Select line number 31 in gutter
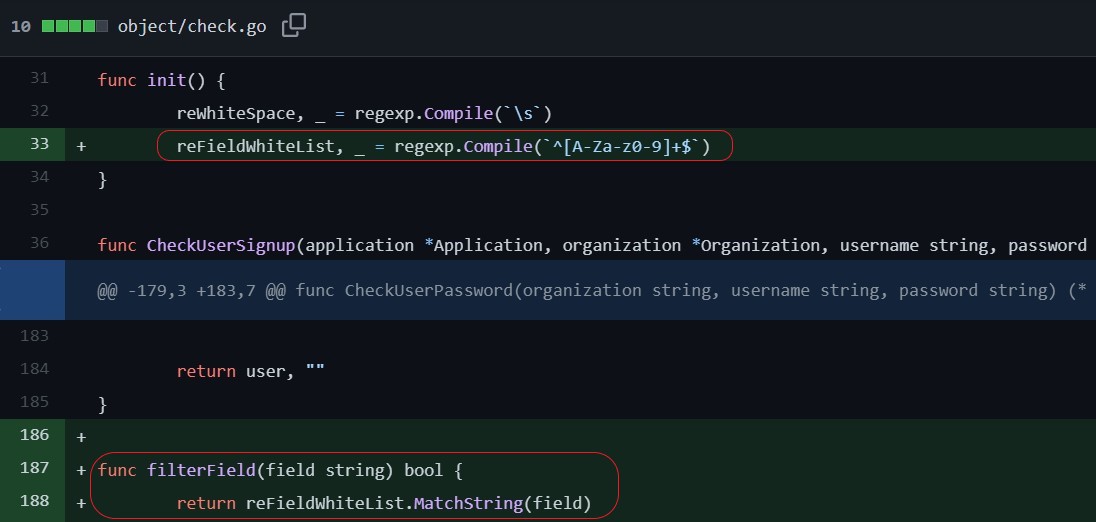The width and height of the screenshot is (1096, 522). pyautogui.click(x=39, y=78)
